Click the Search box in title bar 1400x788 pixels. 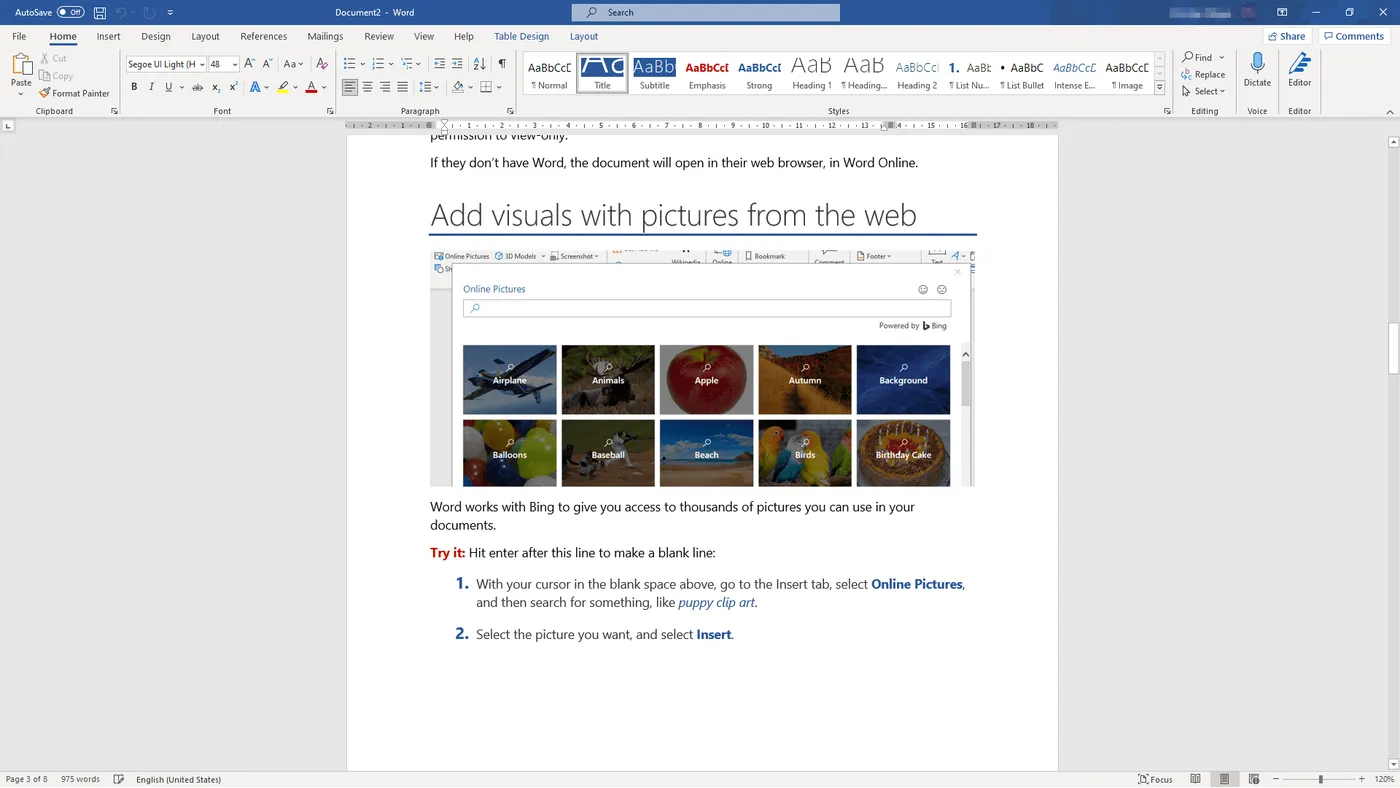706,12
